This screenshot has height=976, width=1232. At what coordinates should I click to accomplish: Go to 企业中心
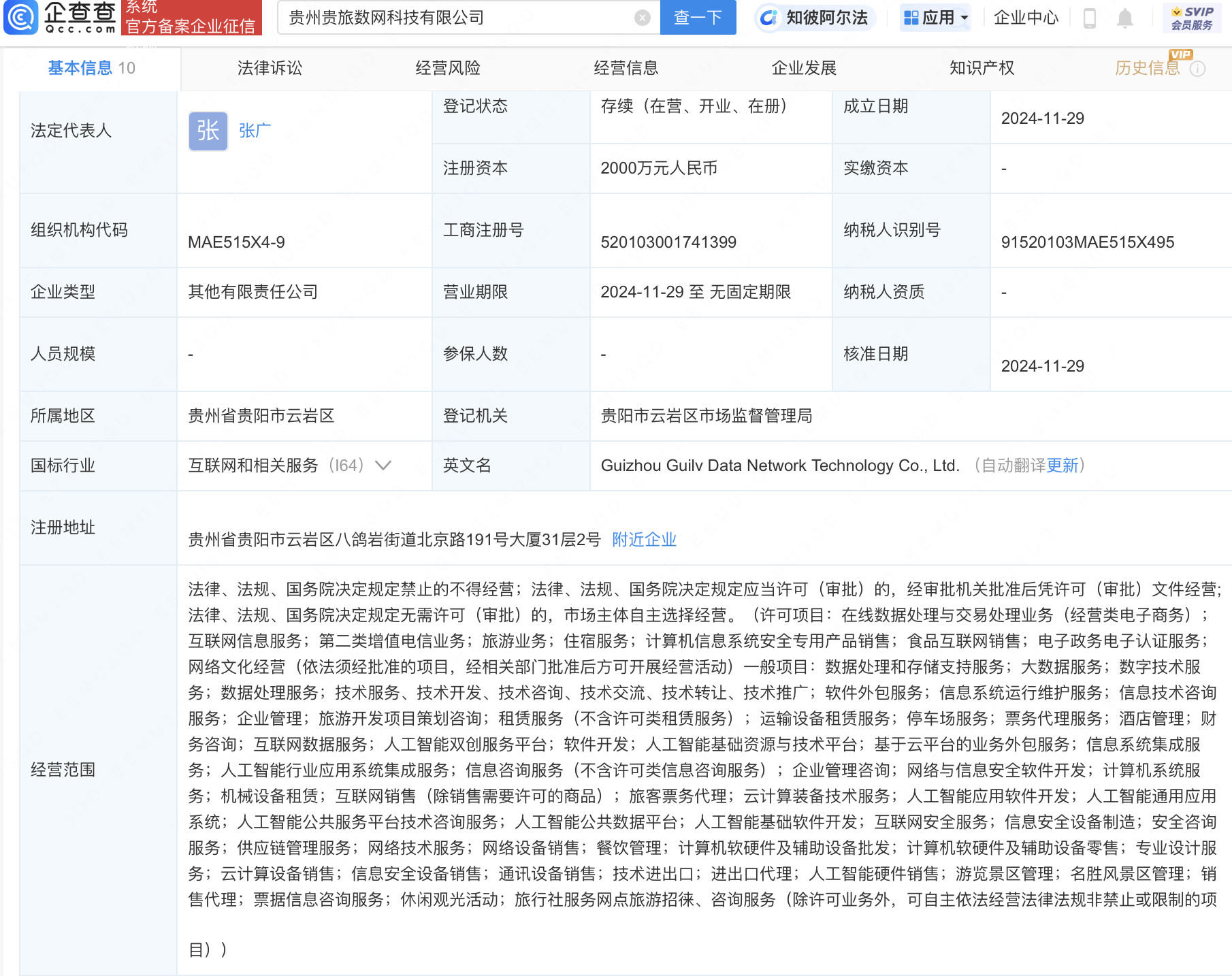(1026, 18)
